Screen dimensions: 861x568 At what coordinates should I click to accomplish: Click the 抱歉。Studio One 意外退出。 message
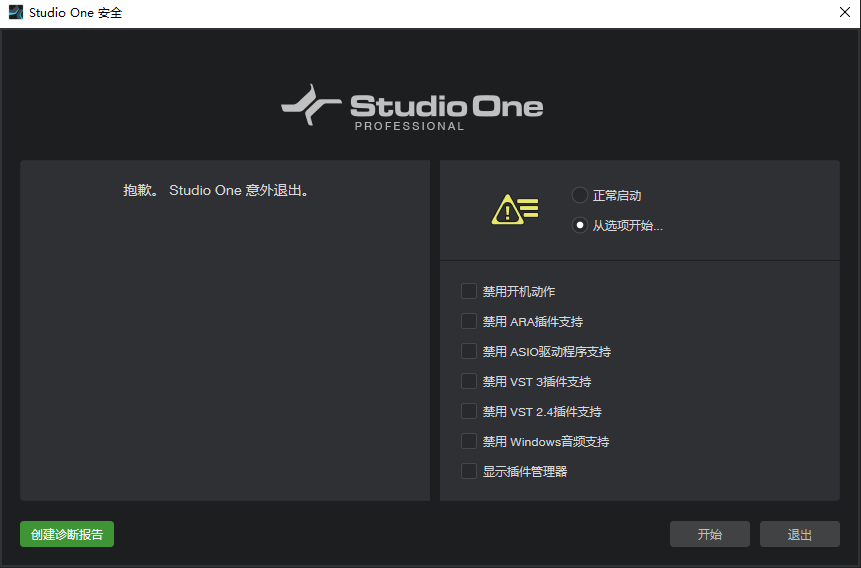coord(217,191)
